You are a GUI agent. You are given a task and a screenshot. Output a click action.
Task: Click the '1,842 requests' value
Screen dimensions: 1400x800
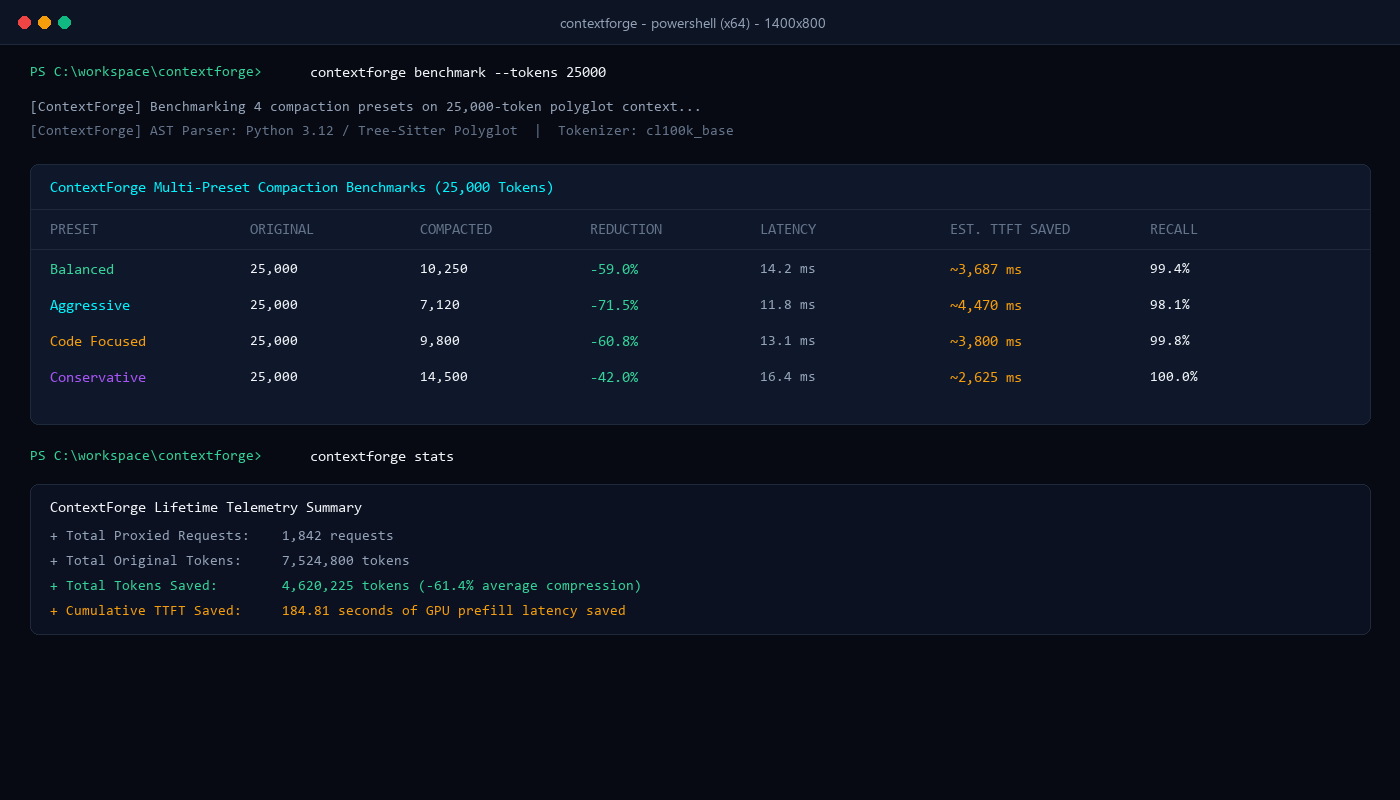(338, 536)
